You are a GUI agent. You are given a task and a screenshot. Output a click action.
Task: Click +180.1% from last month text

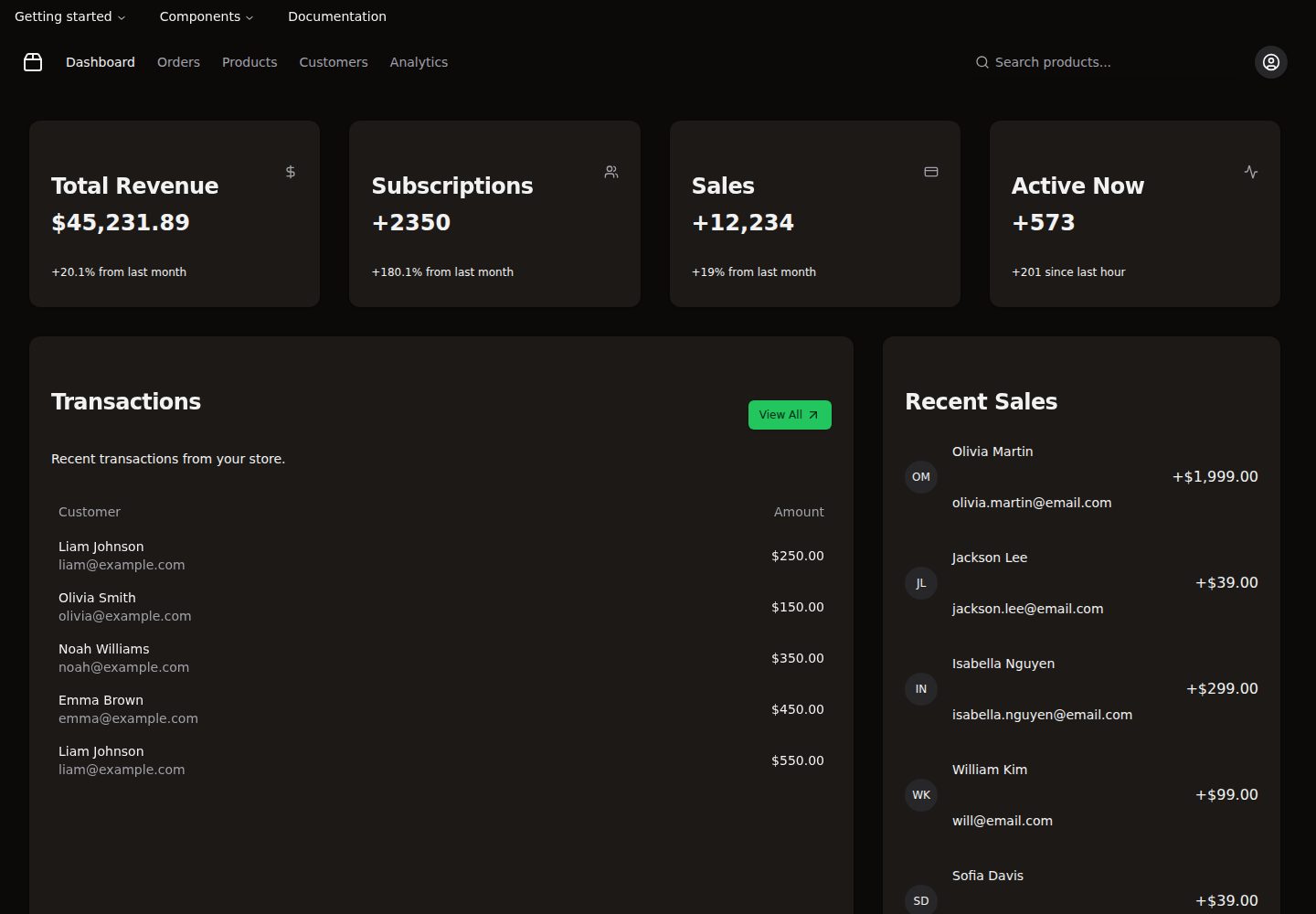click(442, 272)
